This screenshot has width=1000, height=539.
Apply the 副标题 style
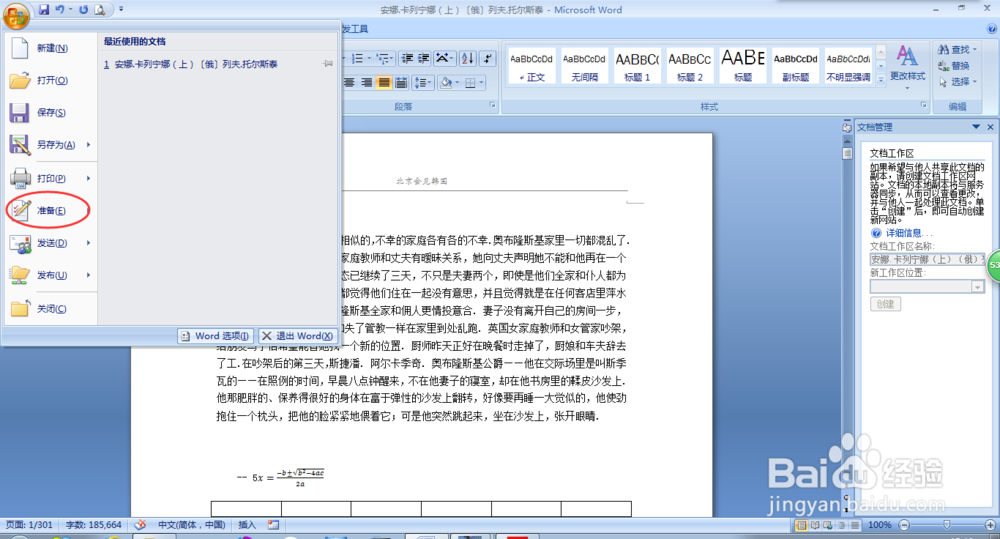click(x=795, y=66)
